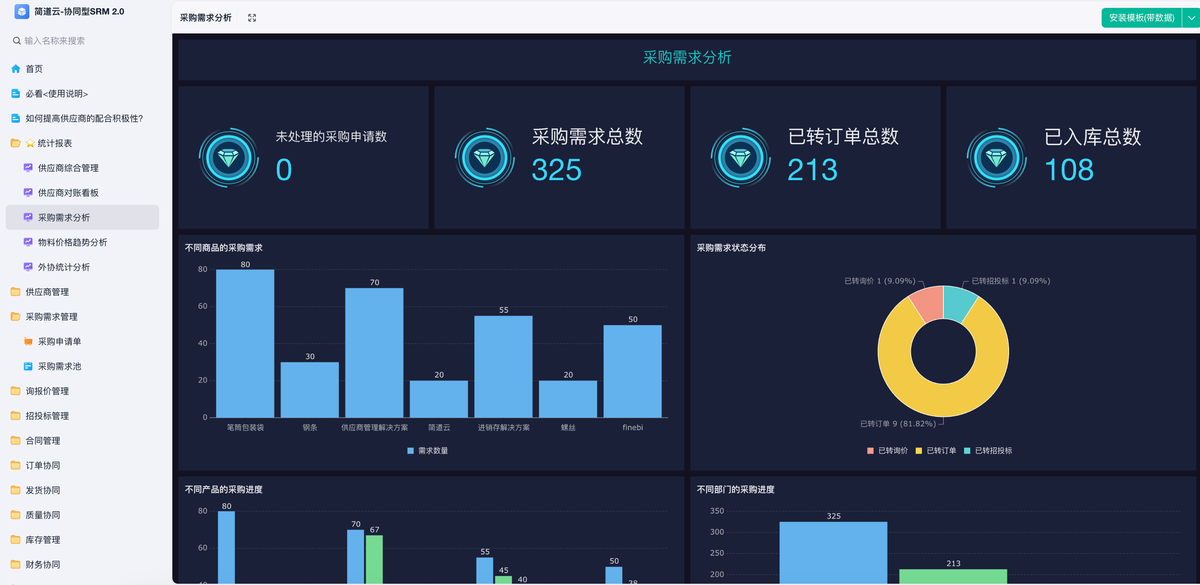Toggle the 已转订单 legend entry
The image size is (1200, 585).
pos(936,451)
